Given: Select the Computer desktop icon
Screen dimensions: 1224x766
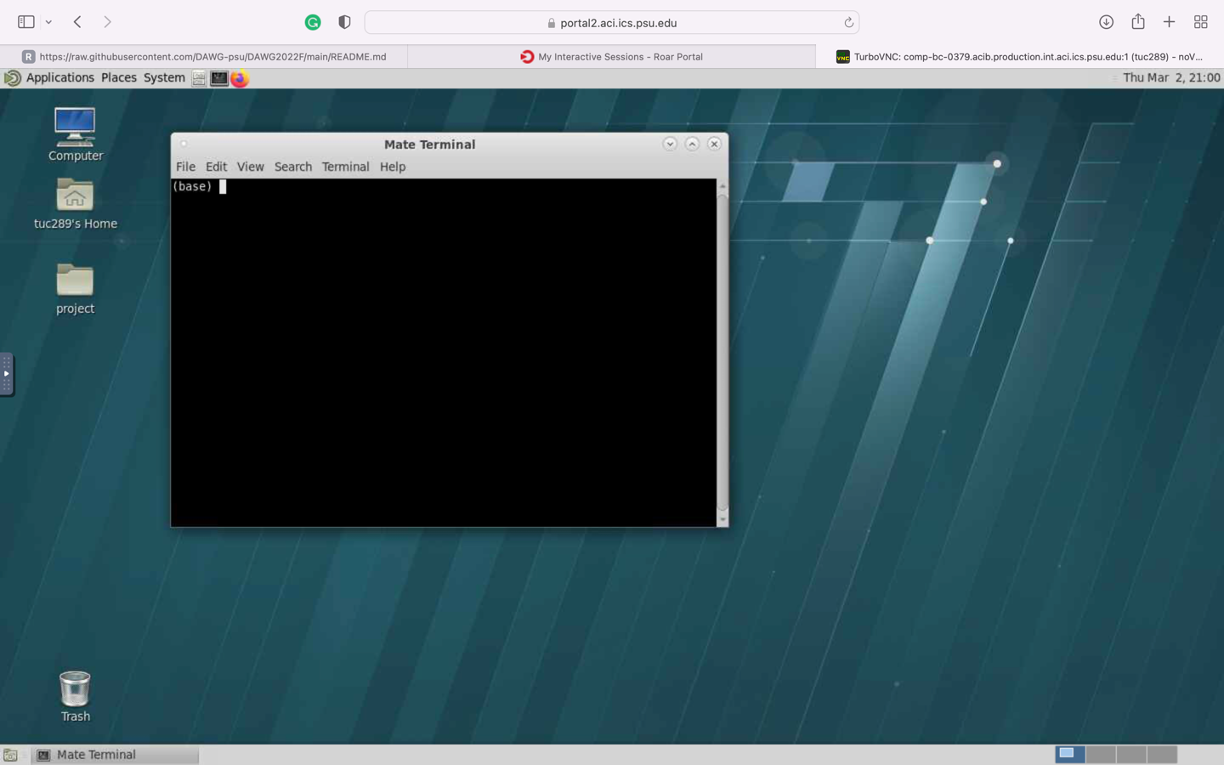Looking at the screenshot, I should point(75,134).
